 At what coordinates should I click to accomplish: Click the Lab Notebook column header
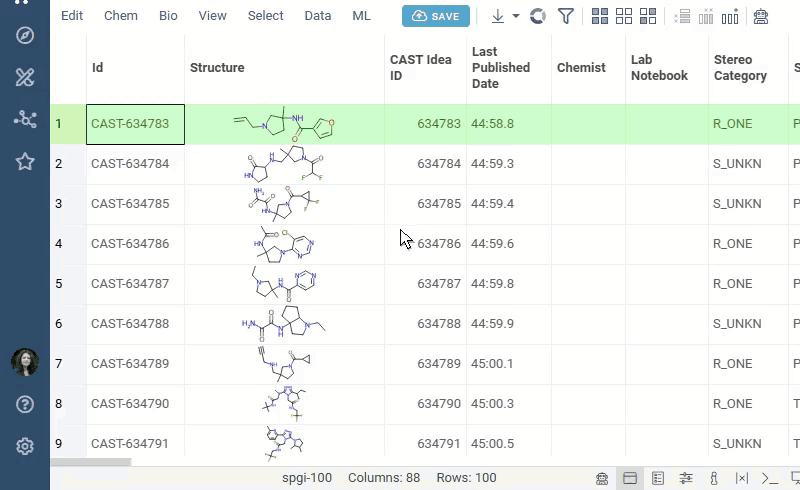coord(667,67)
